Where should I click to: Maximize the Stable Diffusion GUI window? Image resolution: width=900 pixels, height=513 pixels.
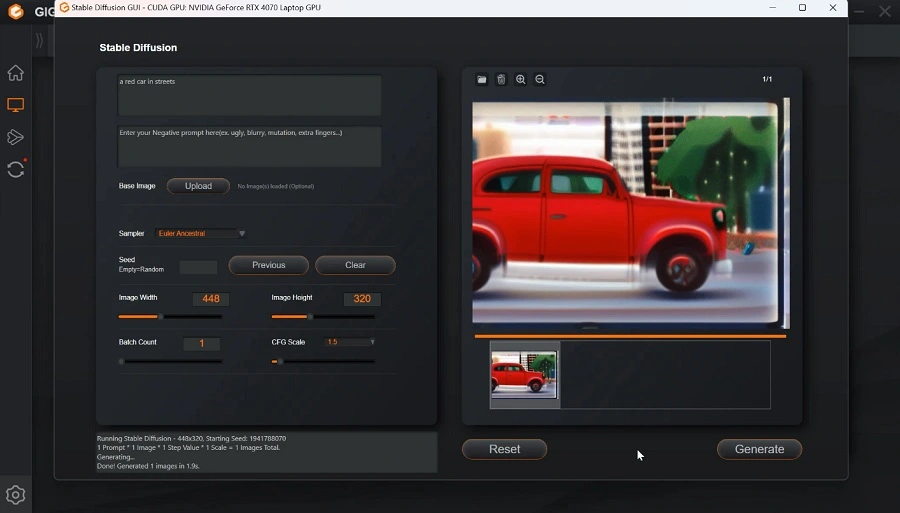[x=802, y=7]
